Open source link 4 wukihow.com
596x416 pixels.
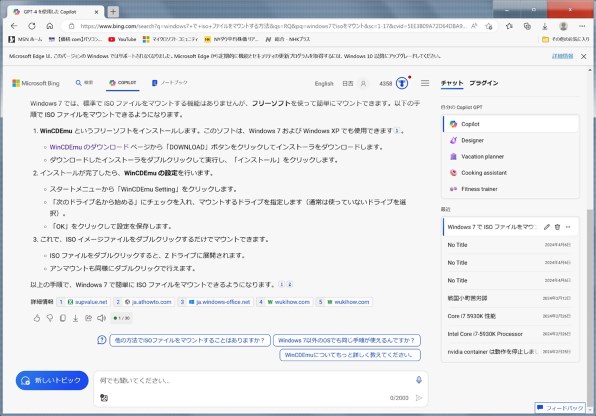coord(285,302)
